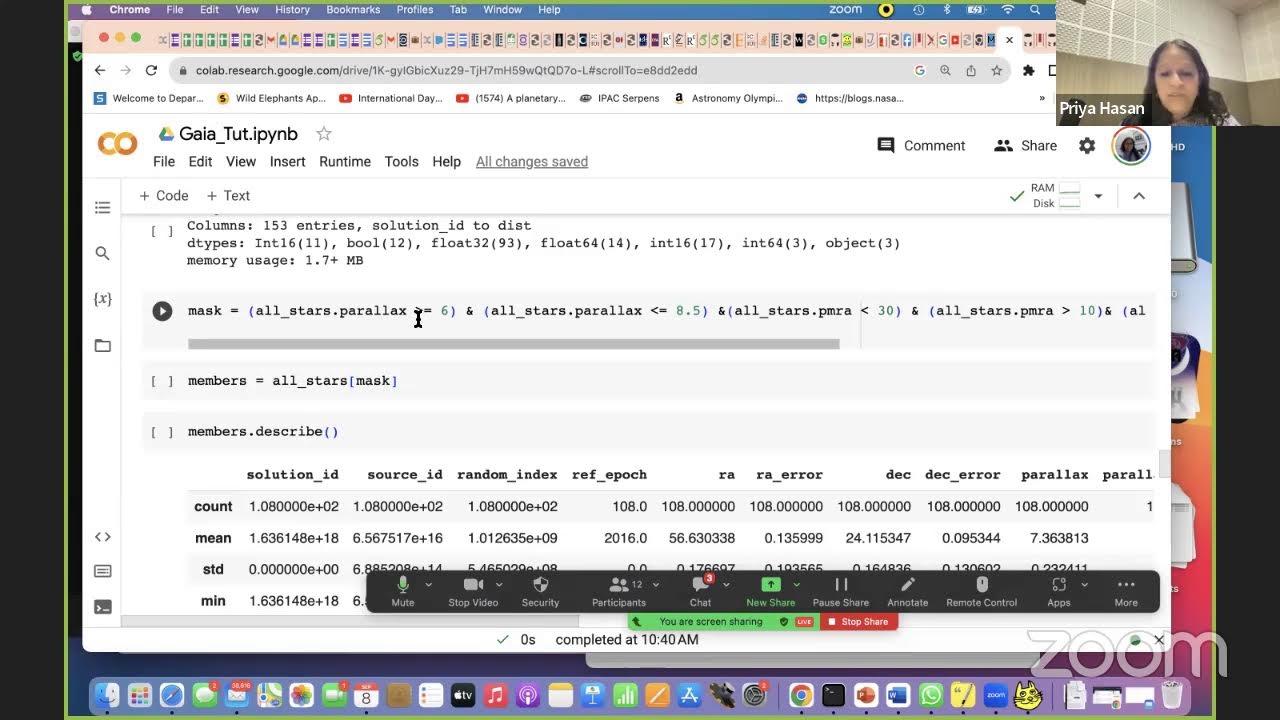Click Wi-Fi icon in the menu bar
The image size is (1280, 720).
pos(1007,9)
